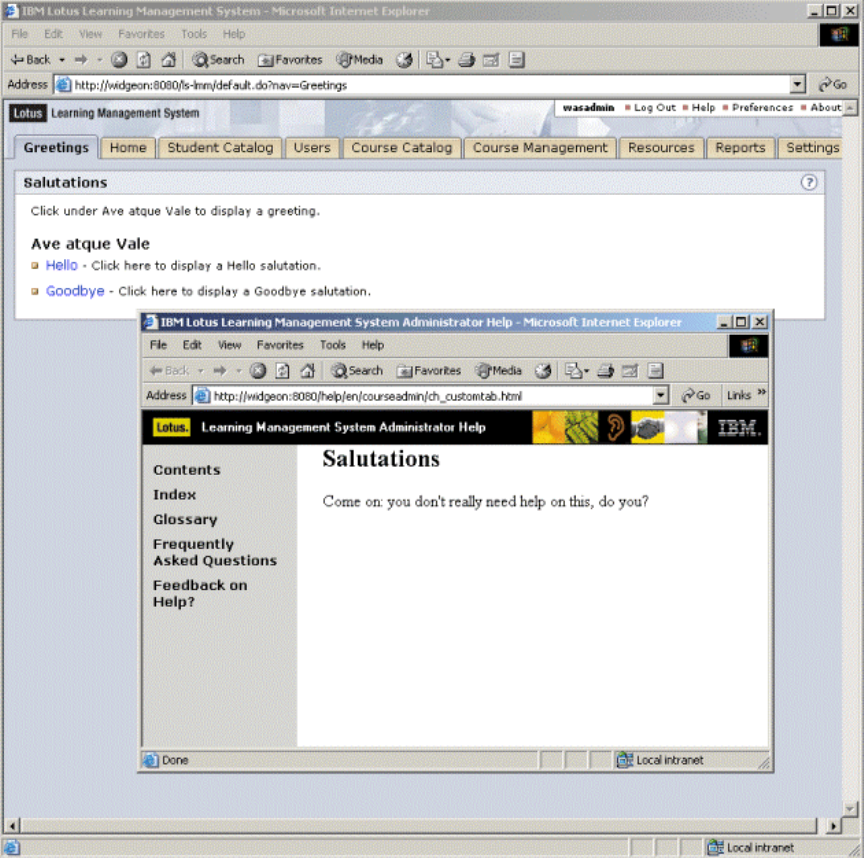This screenshot has width=864, height=858.
Task: Open Student Catalog tab
Action: [220, 148]
